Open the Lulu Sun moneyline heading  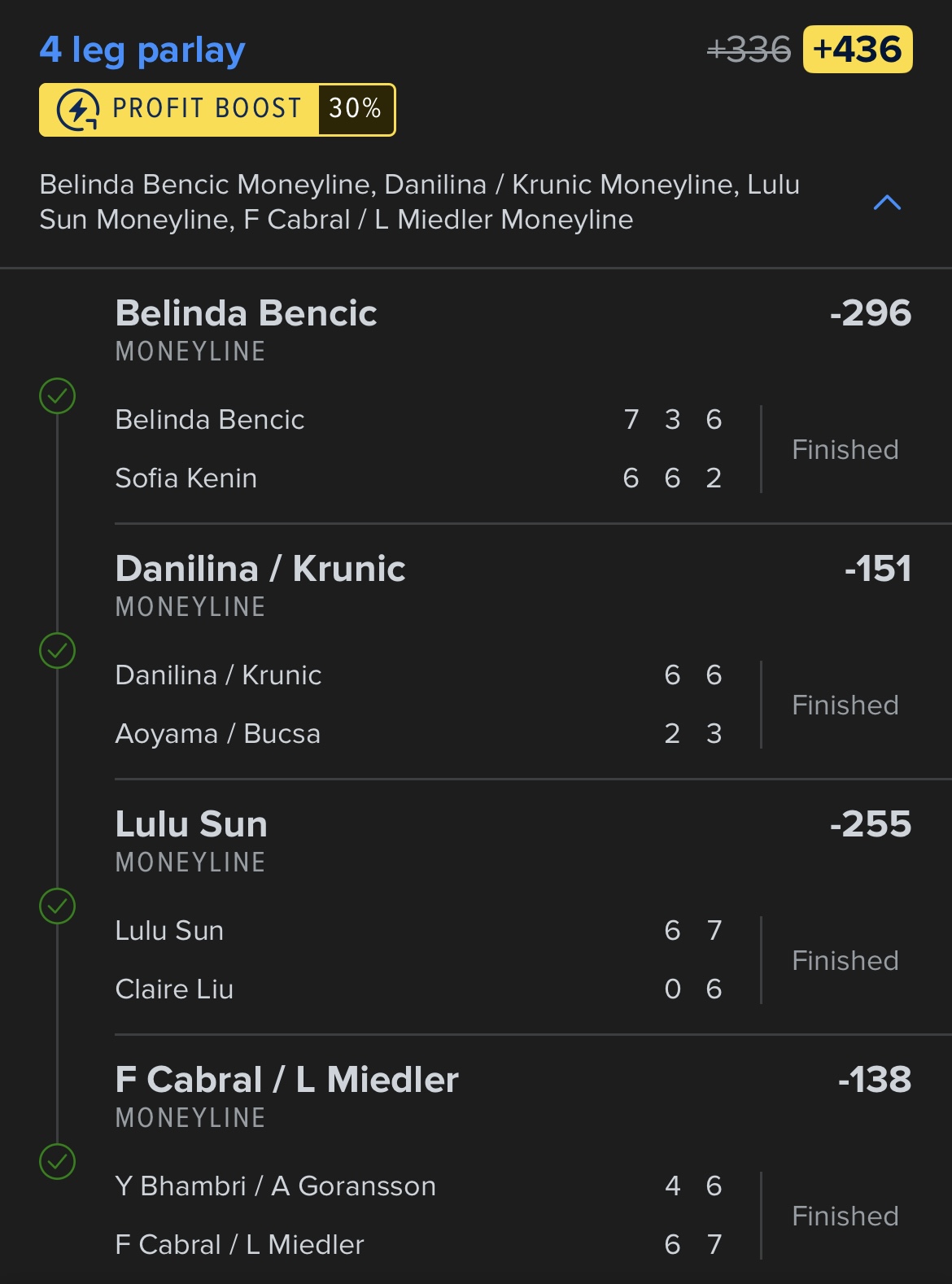(x=191, y=825)
